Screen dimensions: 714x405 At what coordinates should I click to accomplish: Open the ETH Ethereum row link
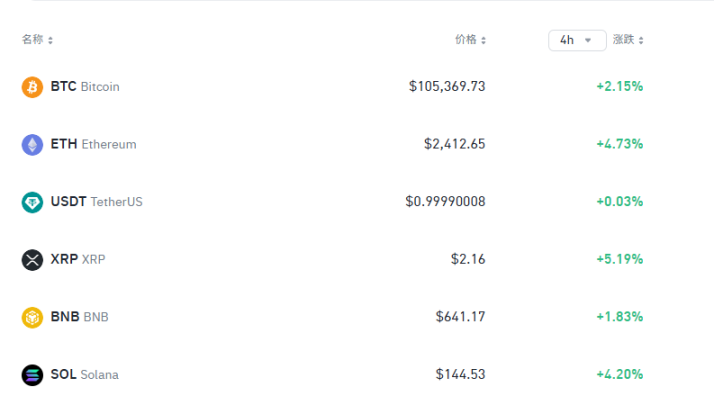coord(93,144)
